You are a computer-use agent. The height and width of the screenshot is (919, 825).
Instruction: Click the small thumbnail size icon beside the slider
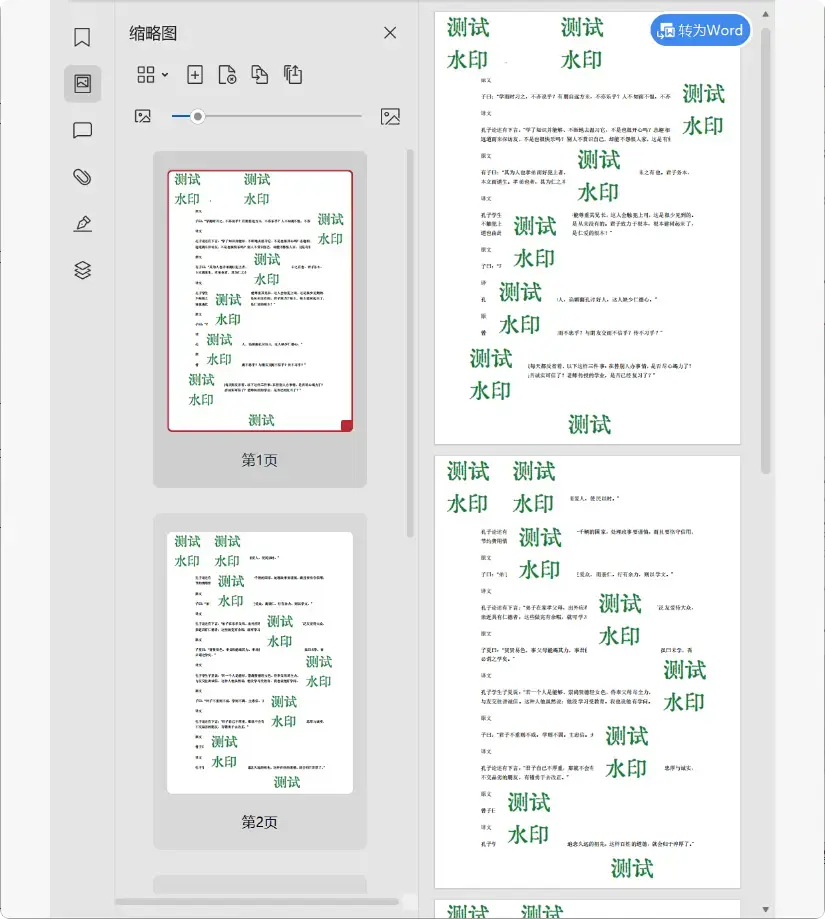click(x=142, y=116)
